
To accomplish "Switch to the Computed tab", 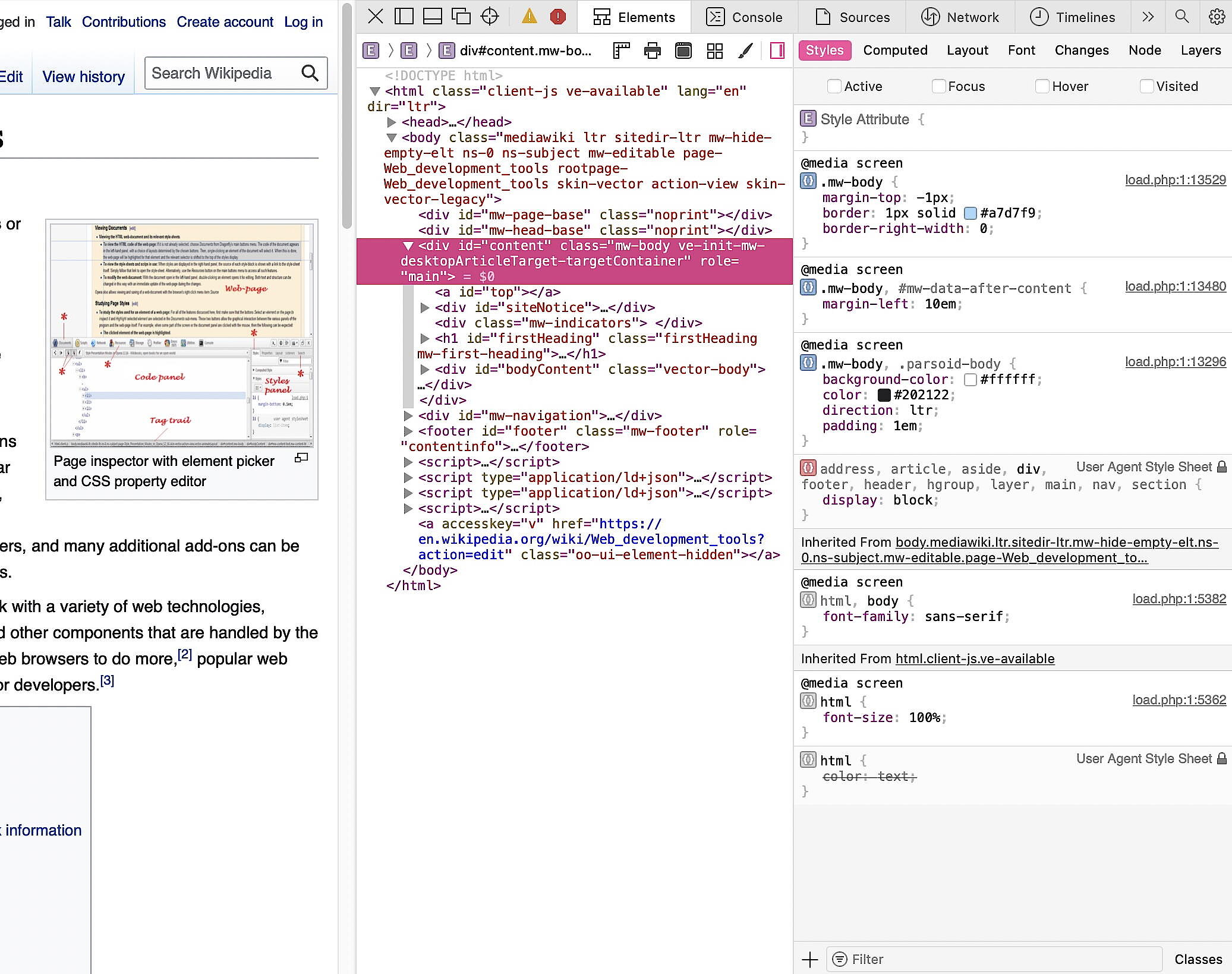I will click(895, 51).
